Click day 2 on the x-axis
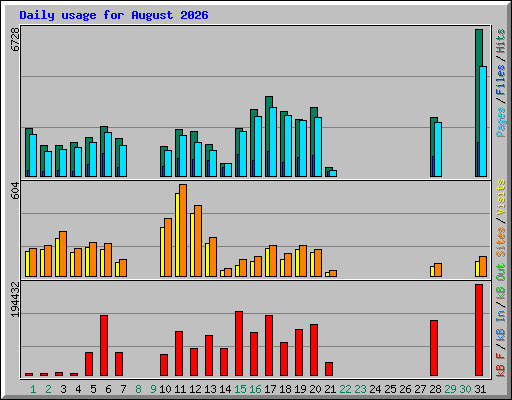512x400 pixels. coord(48,389)
